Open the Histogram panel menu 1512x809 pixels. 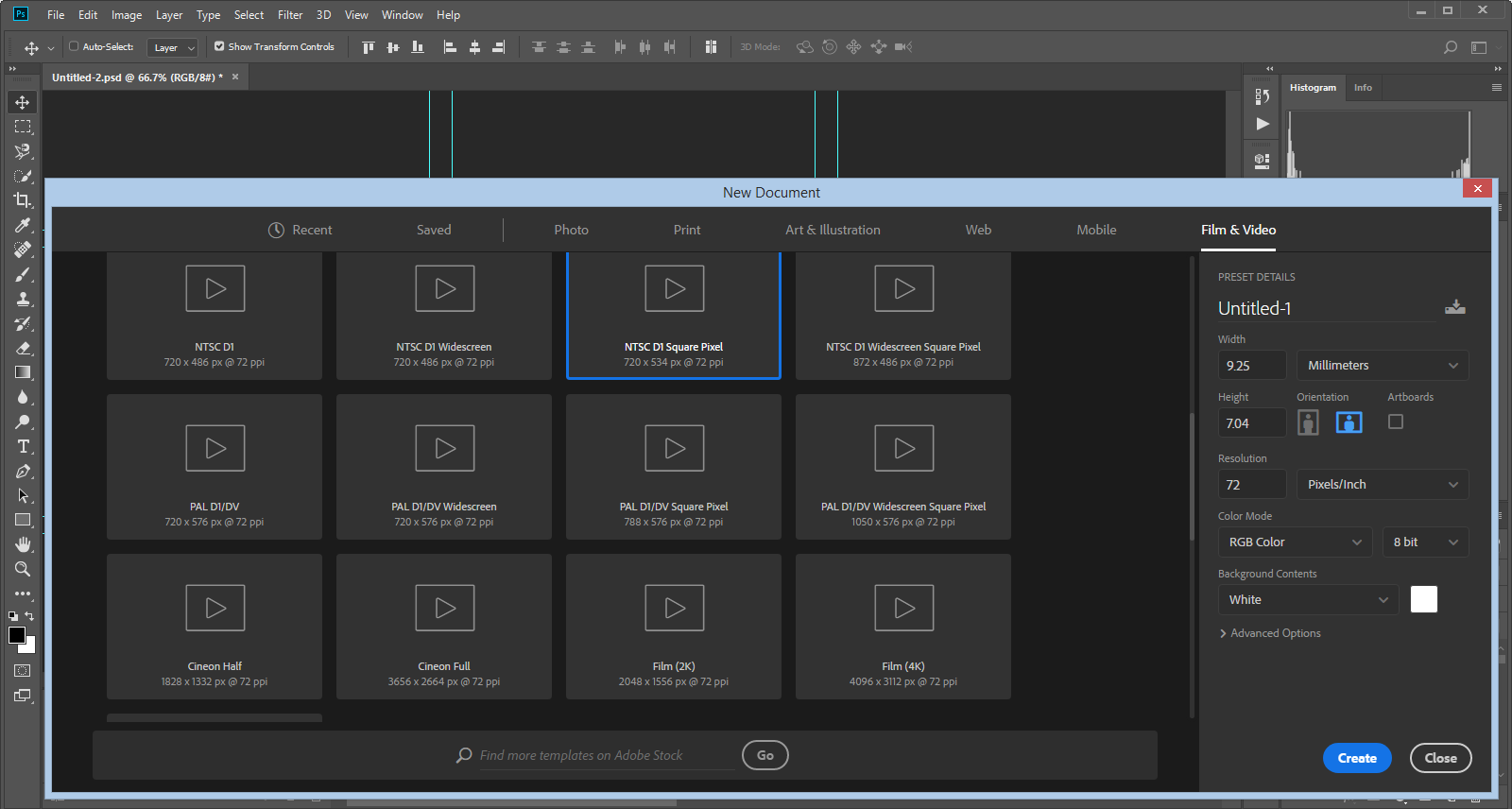[1497, 87]
